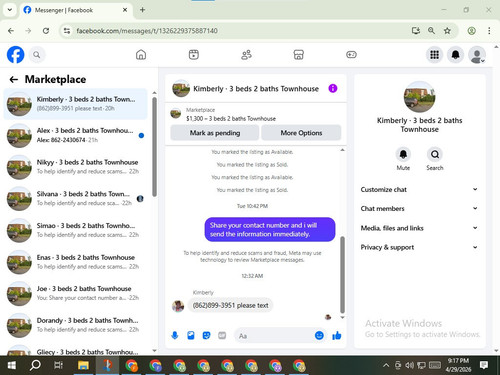Click the taskbar volume speaker icon
Screen dimensions: 500x375
(x=409, y=365)
